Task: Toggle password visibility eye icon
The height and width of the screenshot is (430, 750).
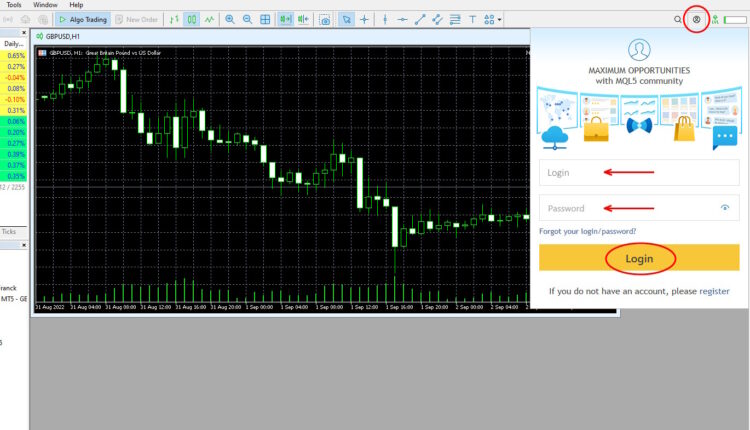Action: tap(725, 208)
